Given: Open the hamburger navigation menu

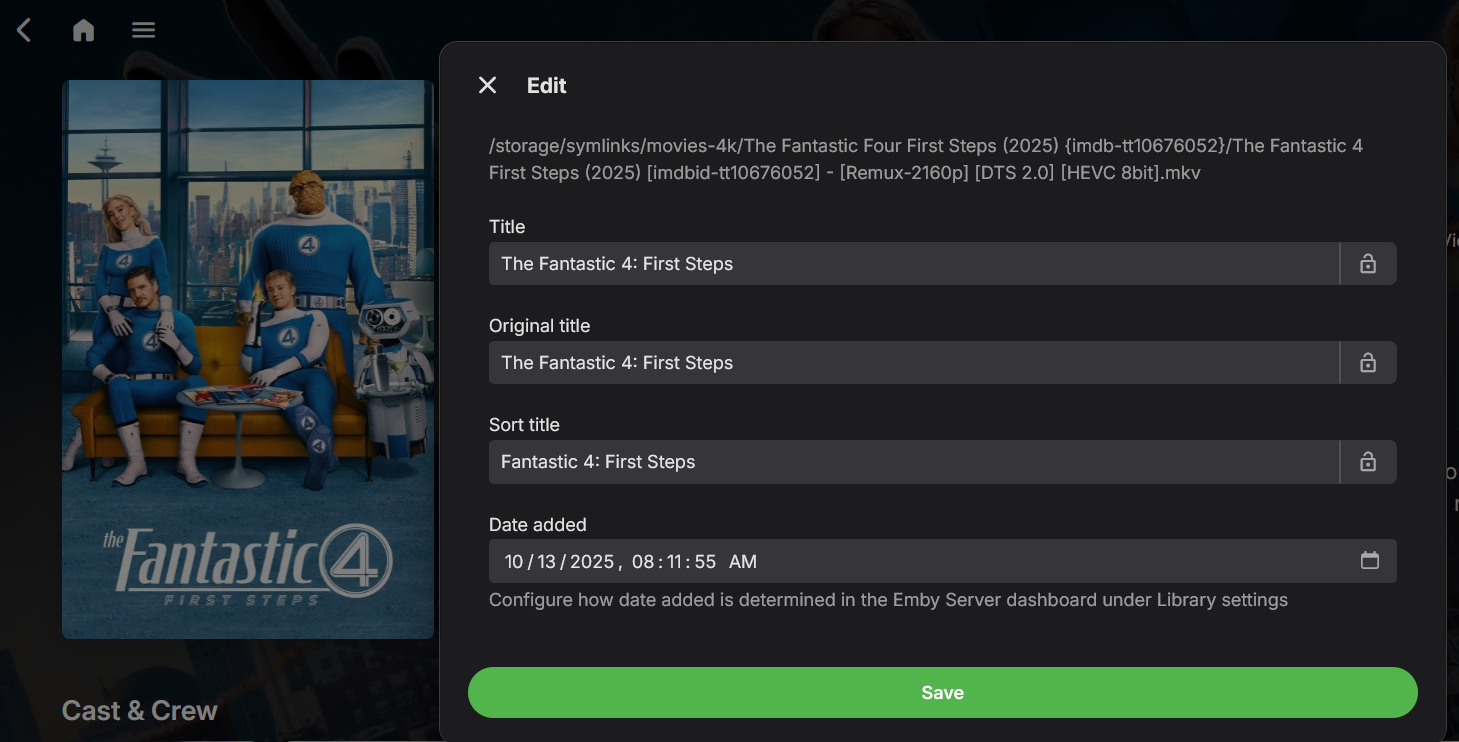Looking at the screenshot, I should click(x=143, y=31).
